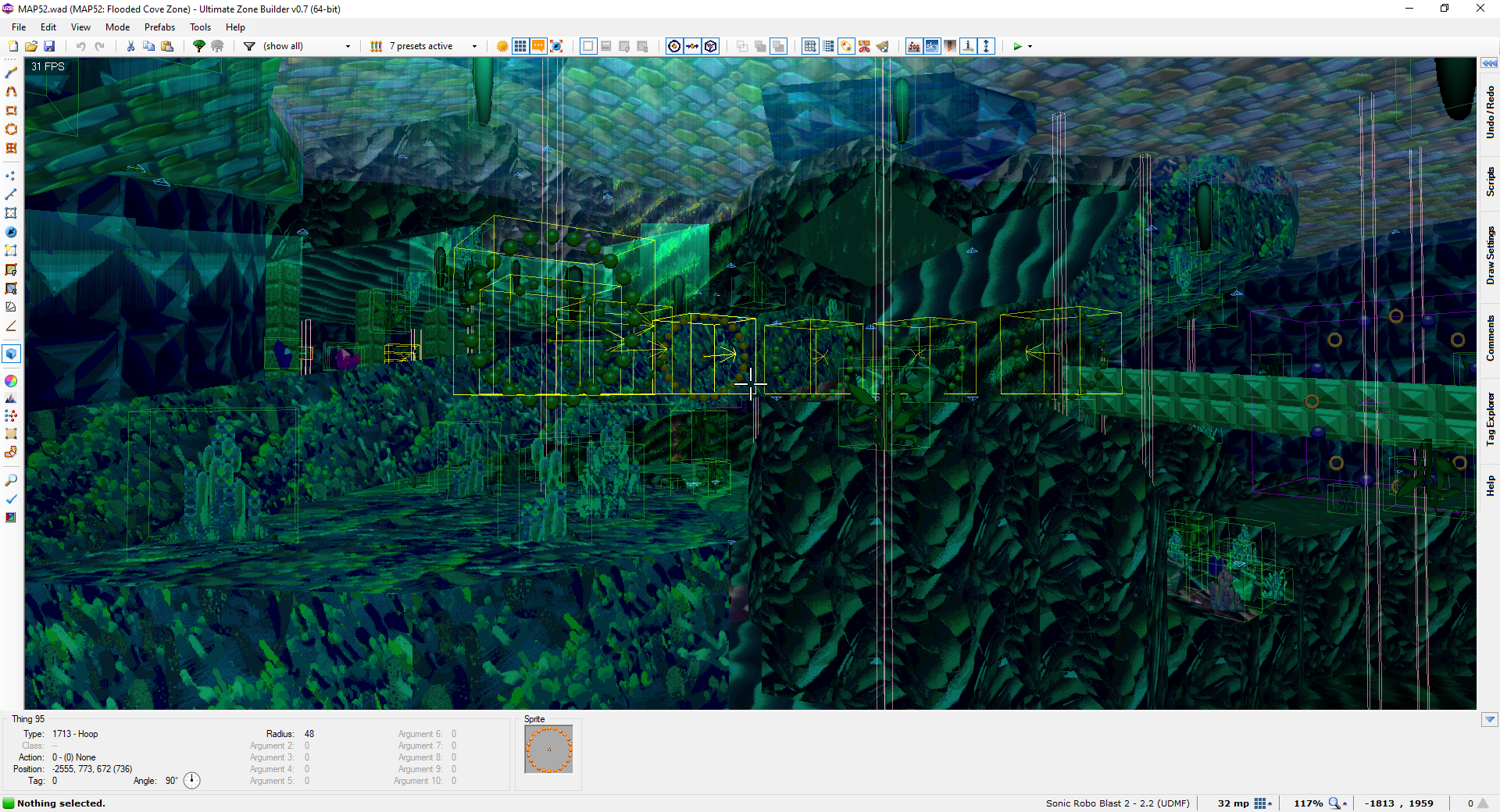Click the scissors cut-geometry toolbar icon
The image size is (1500, 812).
(x=864, y=46)
